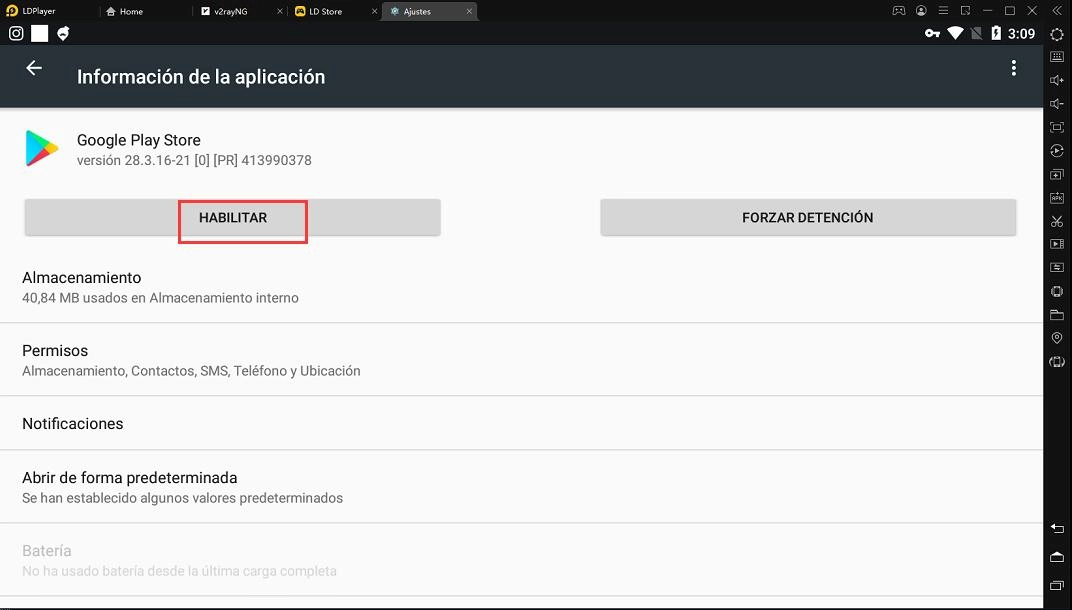Open Almacenamiento details
Screen dimensions: 1072x610
pos(522,287)
